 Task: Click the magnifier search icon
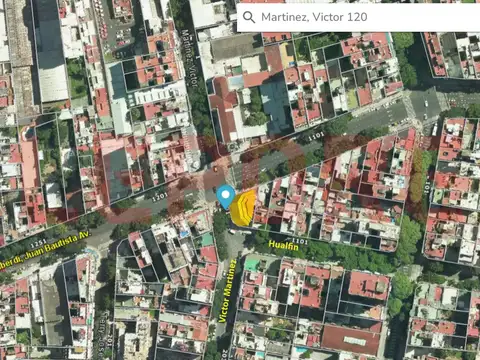click(x=249, y=17)
